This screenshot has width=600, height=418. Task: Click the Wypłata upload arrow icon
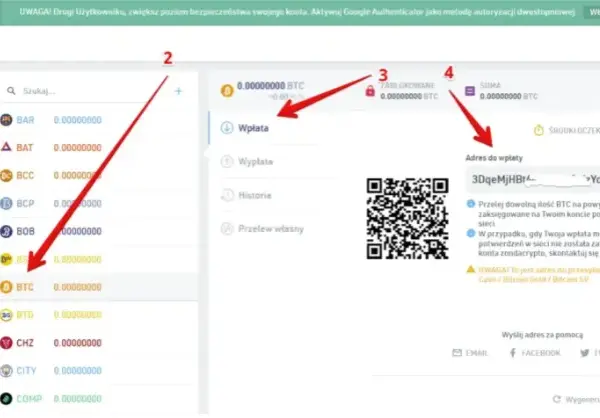(227, 162)
